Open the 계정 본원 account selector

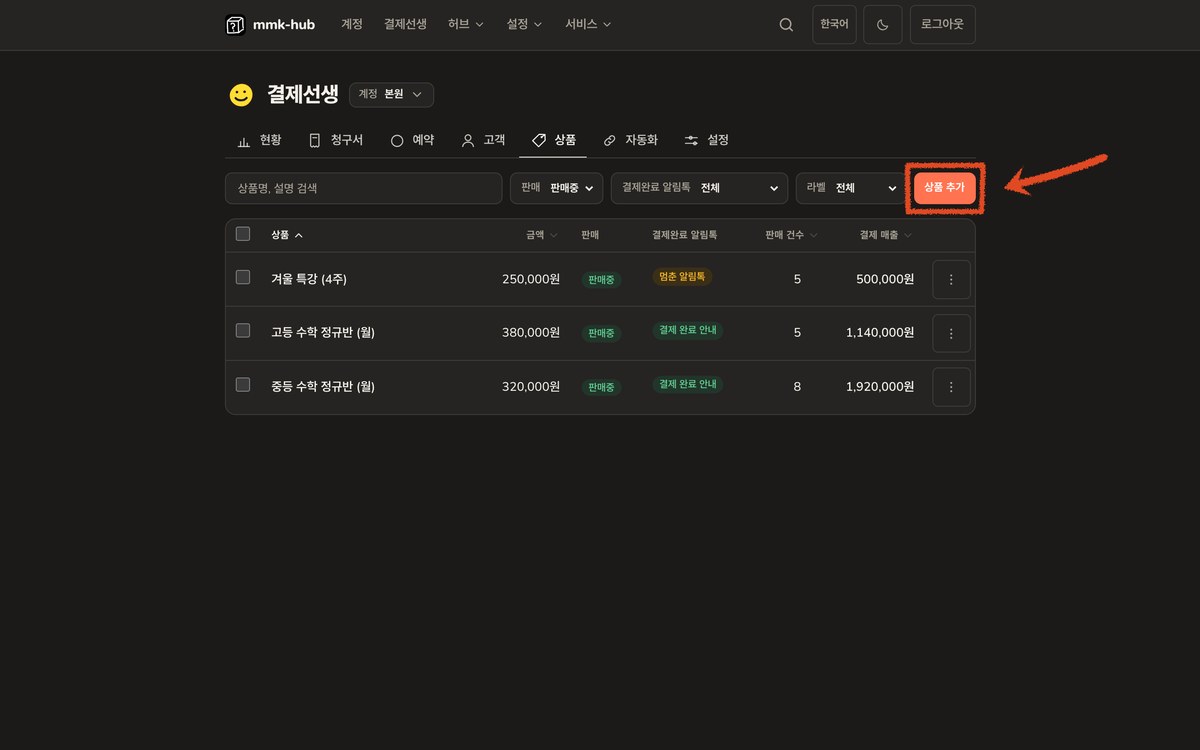click(x=391, y=94)
